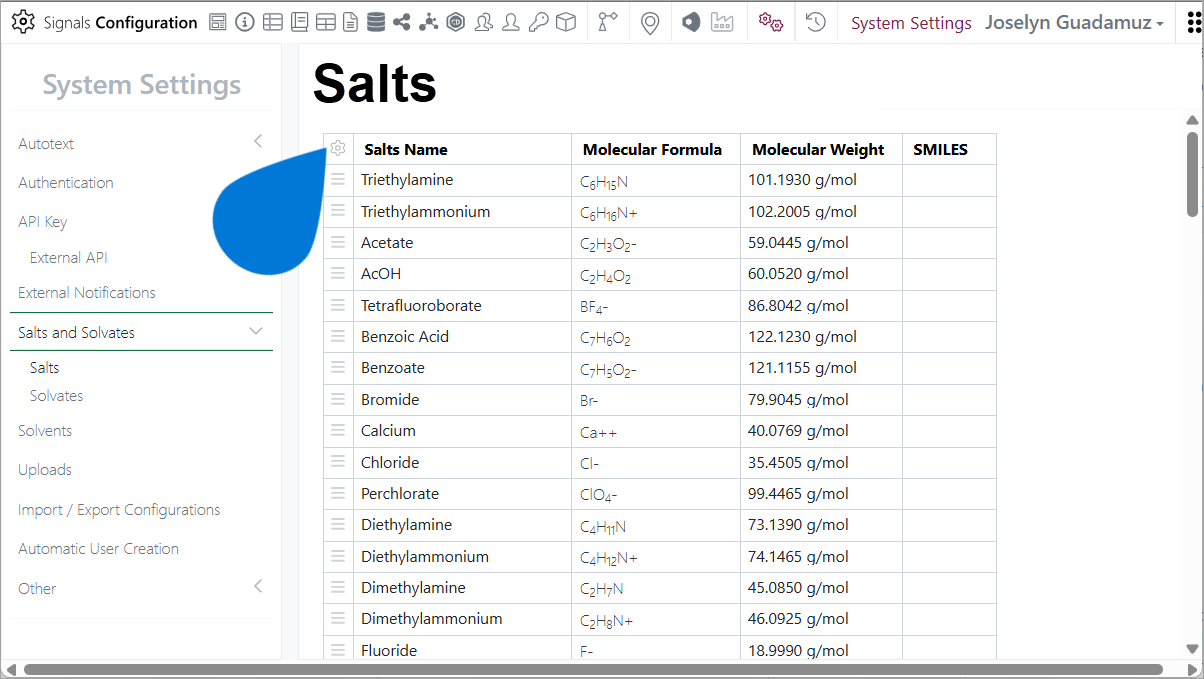The width and height of the screenshot is (1204, 679).
Task: Click the factory icon in the toolbar
Action: pos(722,21)
